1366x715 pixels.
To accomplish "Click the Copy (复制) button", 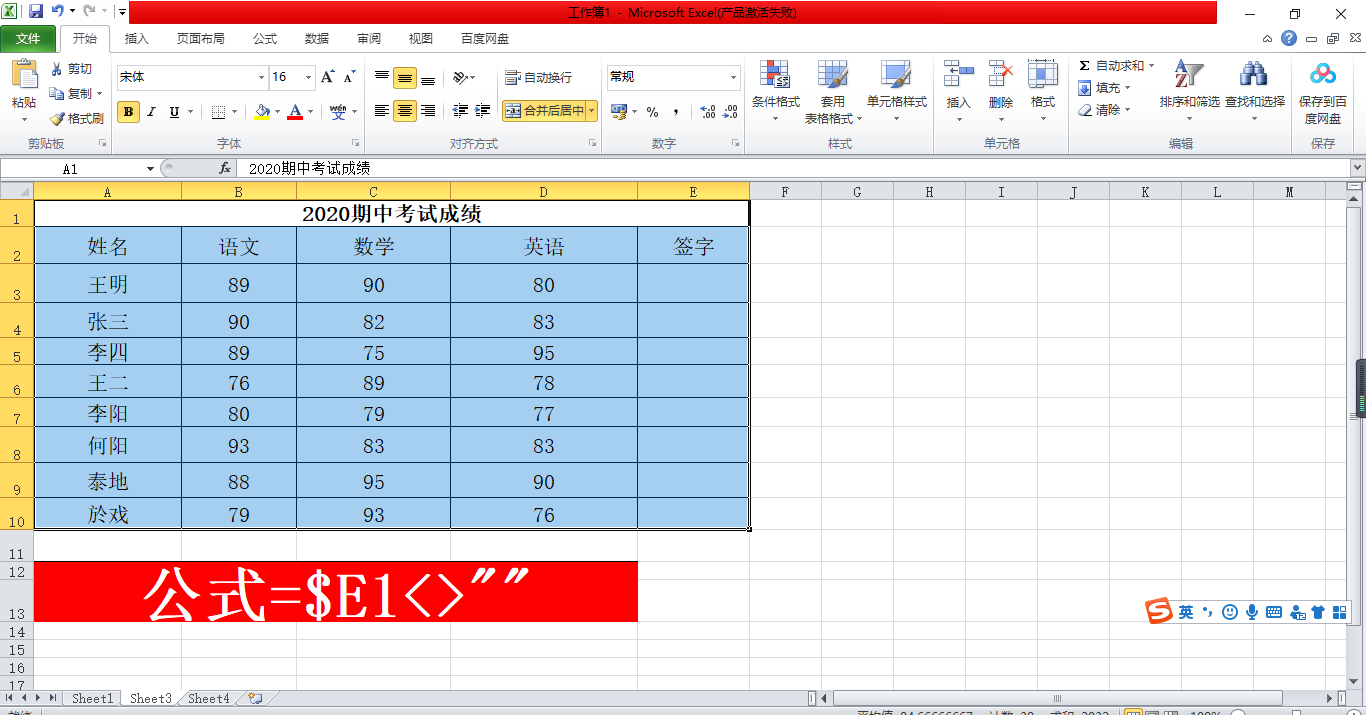I will 73,93.
